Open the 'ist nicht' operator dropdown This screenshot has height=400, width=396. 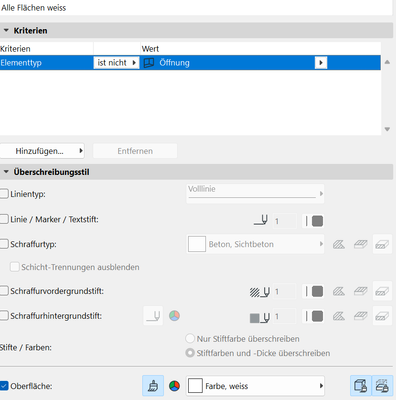click(116, 63)
